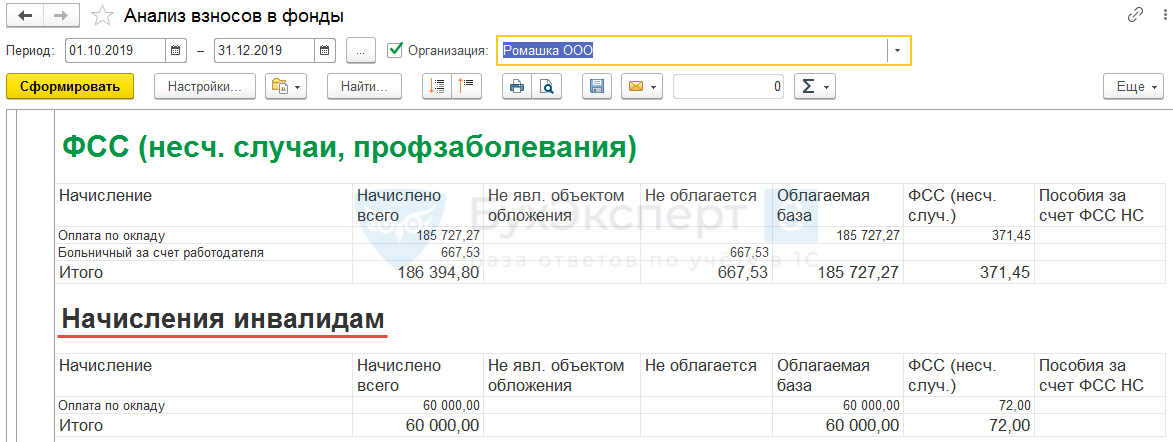
Task: Open the report variants dropdown
Action: pos(285,87)
